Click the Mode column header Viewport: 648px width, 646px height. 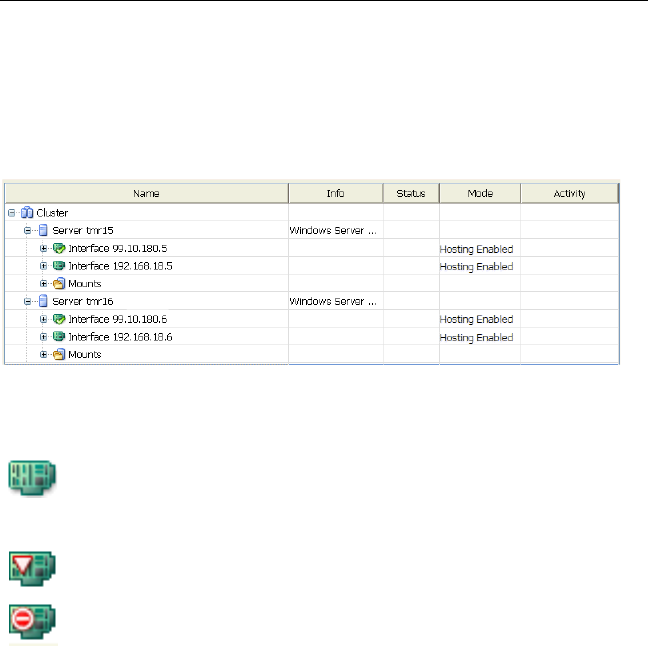(x=480, y=193)
